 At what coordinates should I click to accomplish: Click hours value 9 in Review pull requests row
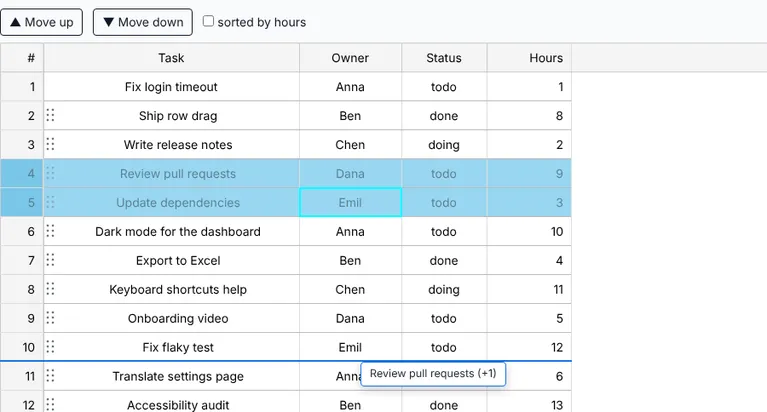529,173
